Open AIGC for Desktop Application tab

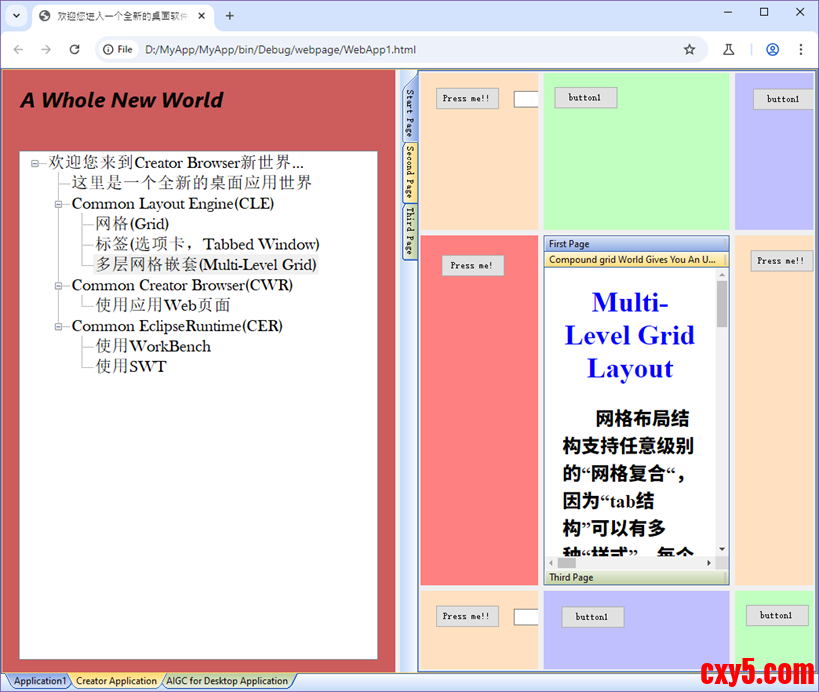click(226, 681)
